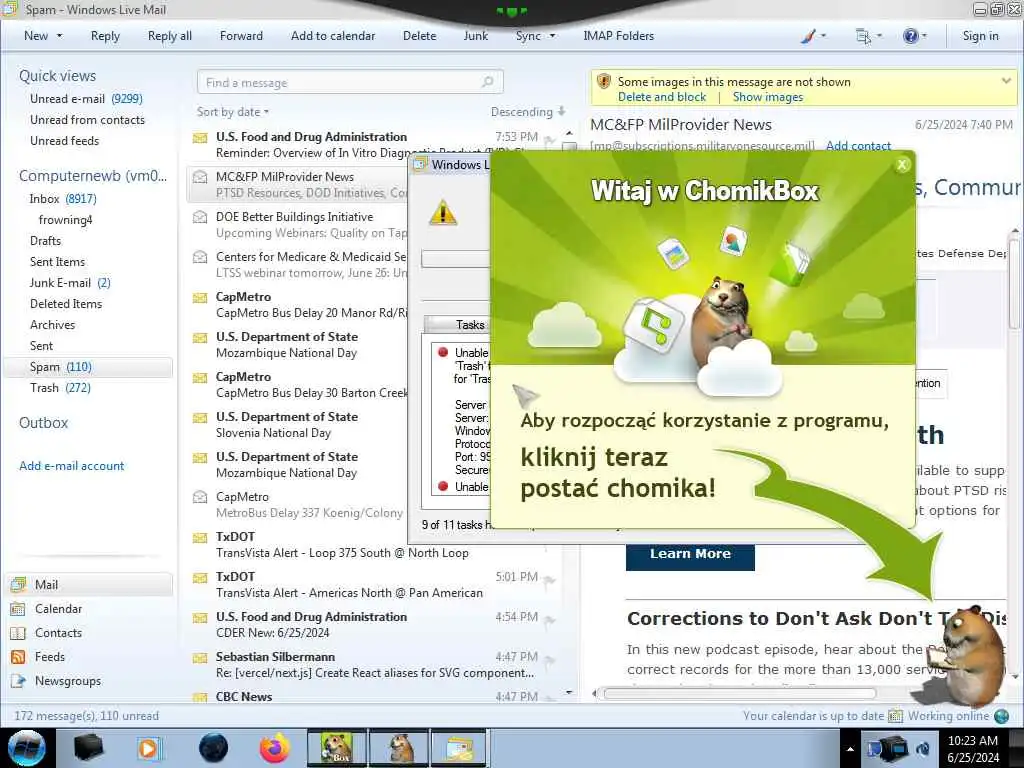The width and height of the screenshot is (1024, 768).
Task: Open the colorize brush toolbar icon
Action: 808,36
